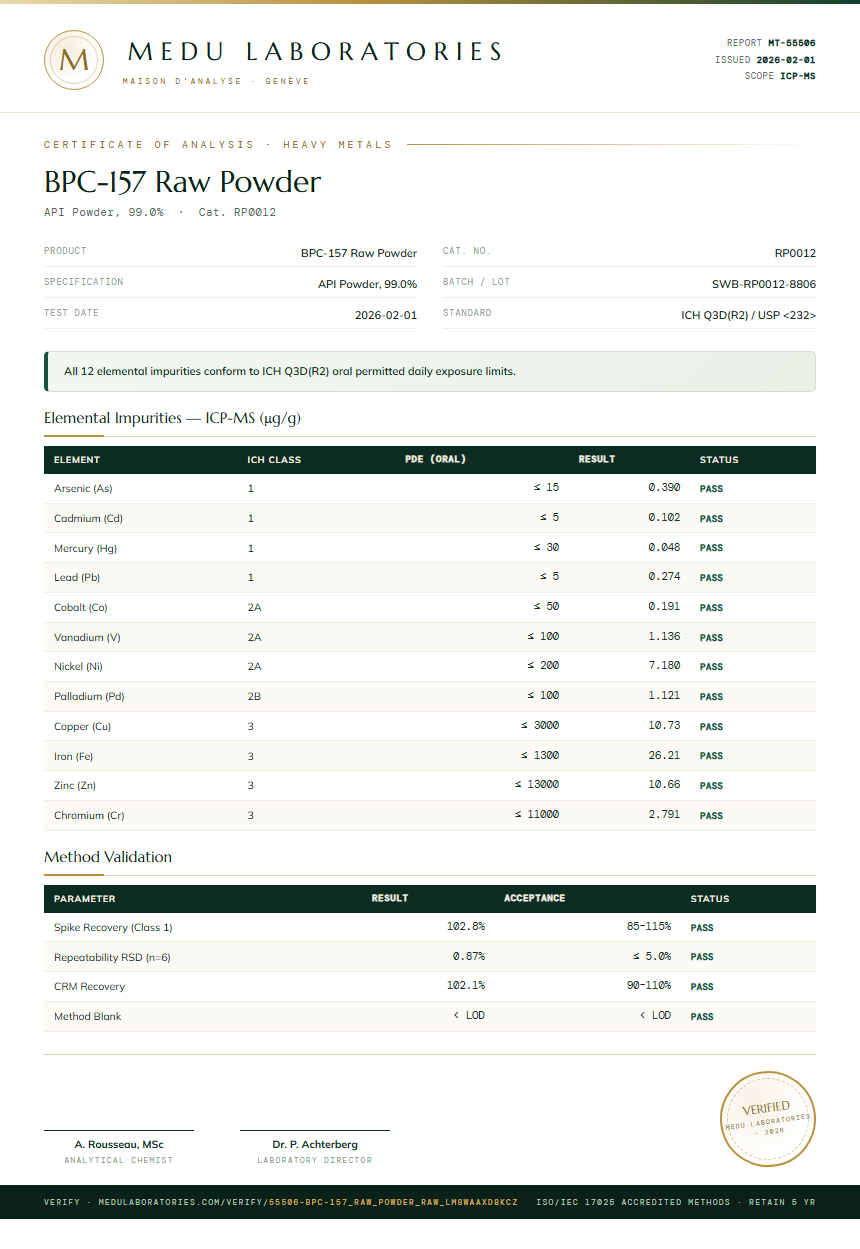Viewport: 860px width, 1249px height.
Task: Click the ICH CLASS column header
Action: point(274,460)
